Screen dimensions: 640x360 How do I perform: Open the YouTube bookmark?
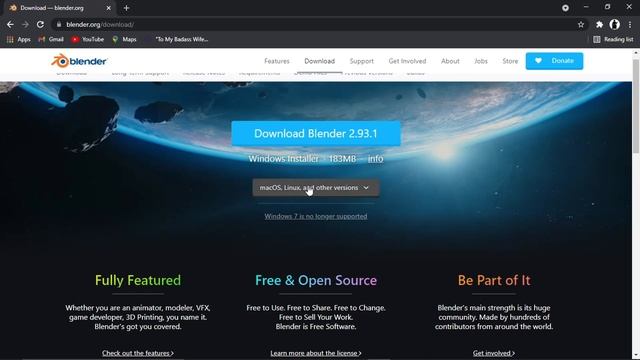coord(87,39)
